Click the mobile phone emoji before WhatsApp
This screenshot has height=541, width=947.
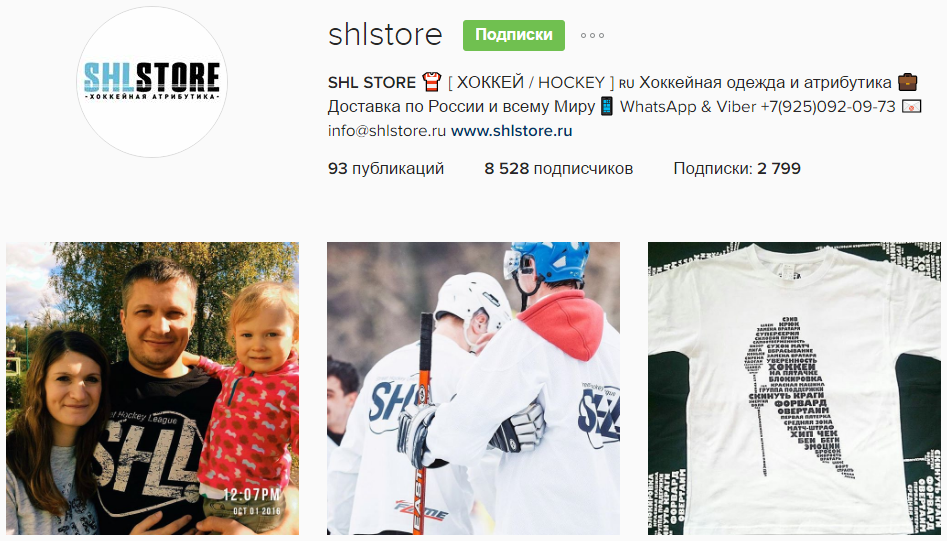coord(607,107)
